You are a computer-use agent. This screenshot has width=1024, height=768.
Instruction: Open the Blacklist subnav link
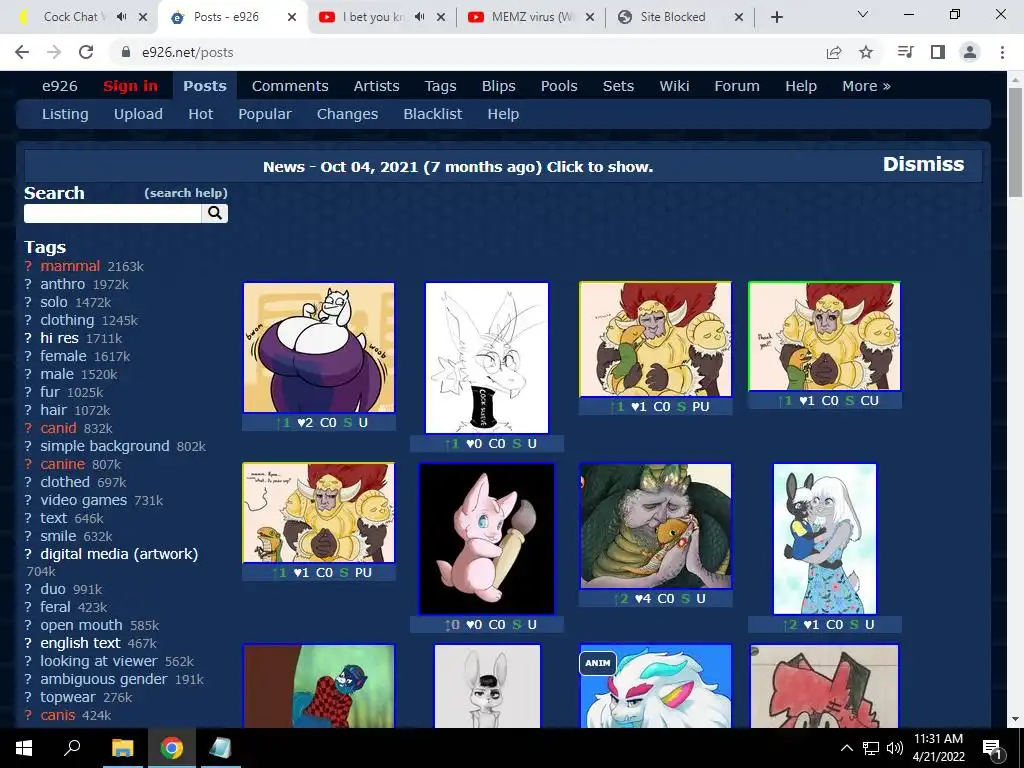(x=432, y=114)
